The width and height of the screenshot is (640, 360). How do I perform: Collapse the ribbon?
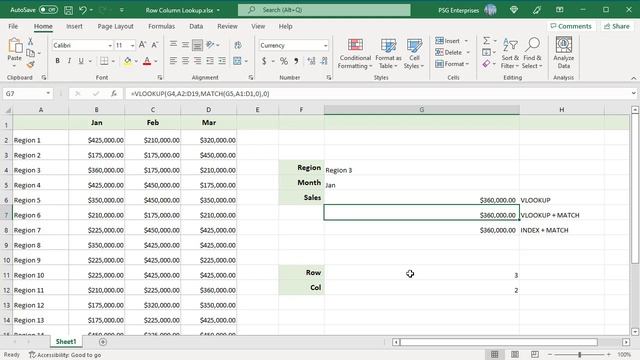coord(633,78)
